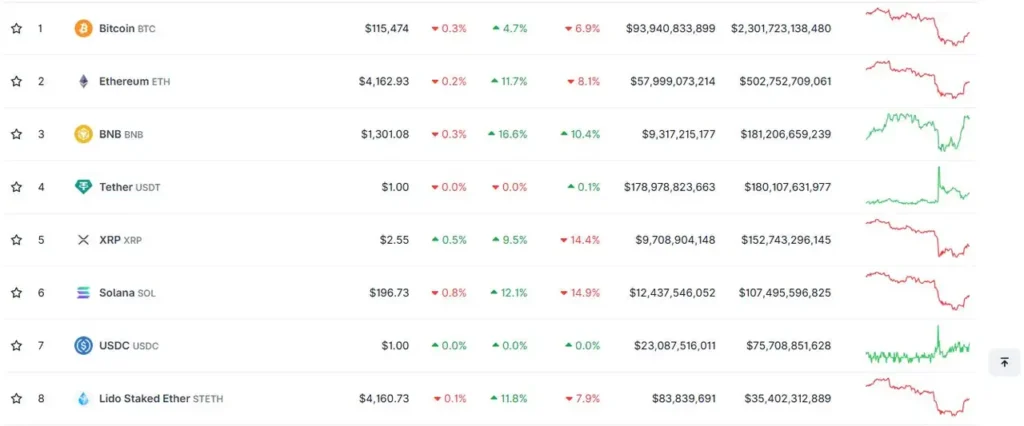Open the Lido Staked Ether STETH link
Viewport: 1024px width, 426px height.
tap(161, 399)
